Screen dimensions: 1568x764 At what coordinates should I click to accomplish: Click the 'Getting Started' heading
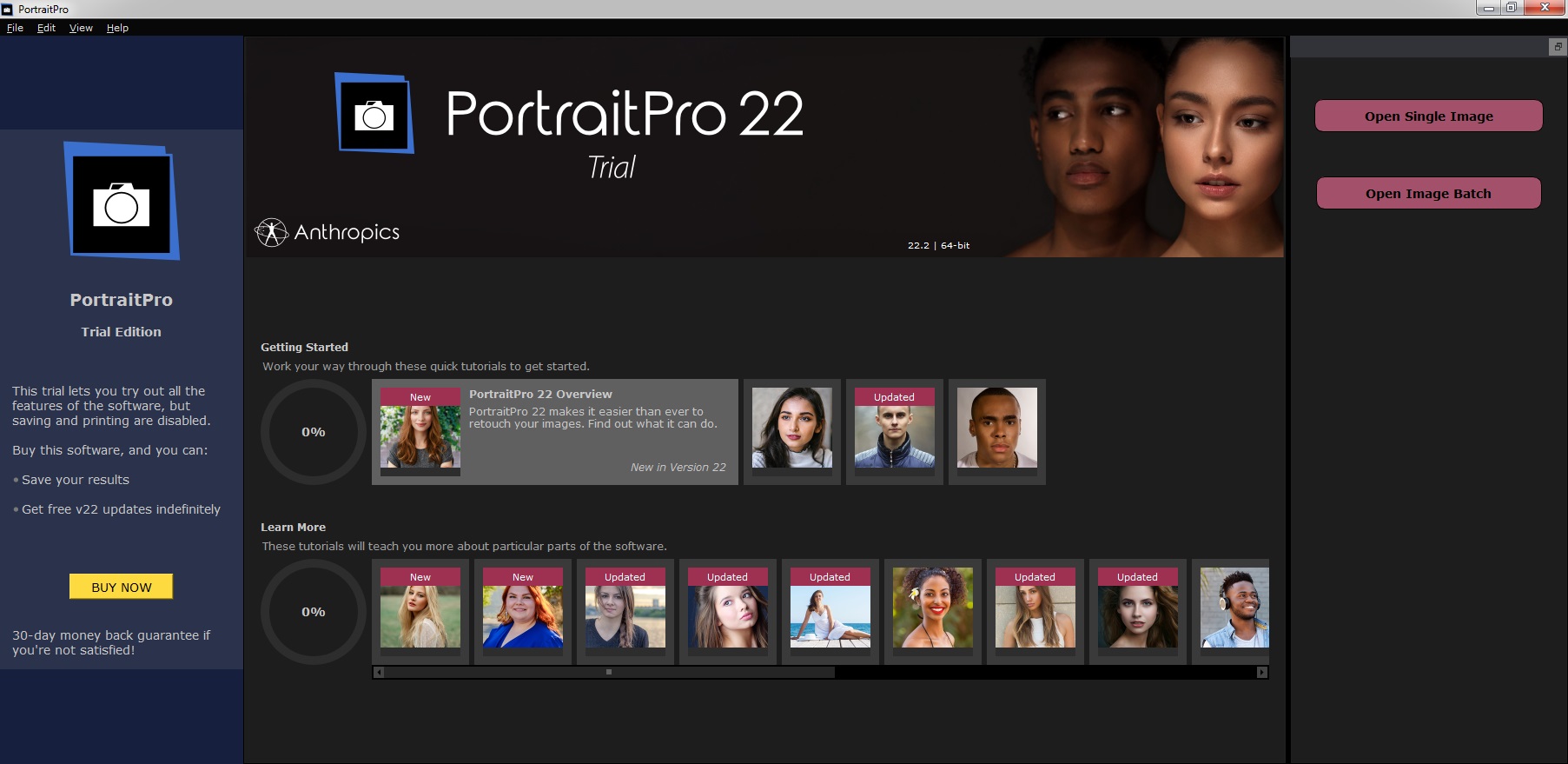(304, 347)
